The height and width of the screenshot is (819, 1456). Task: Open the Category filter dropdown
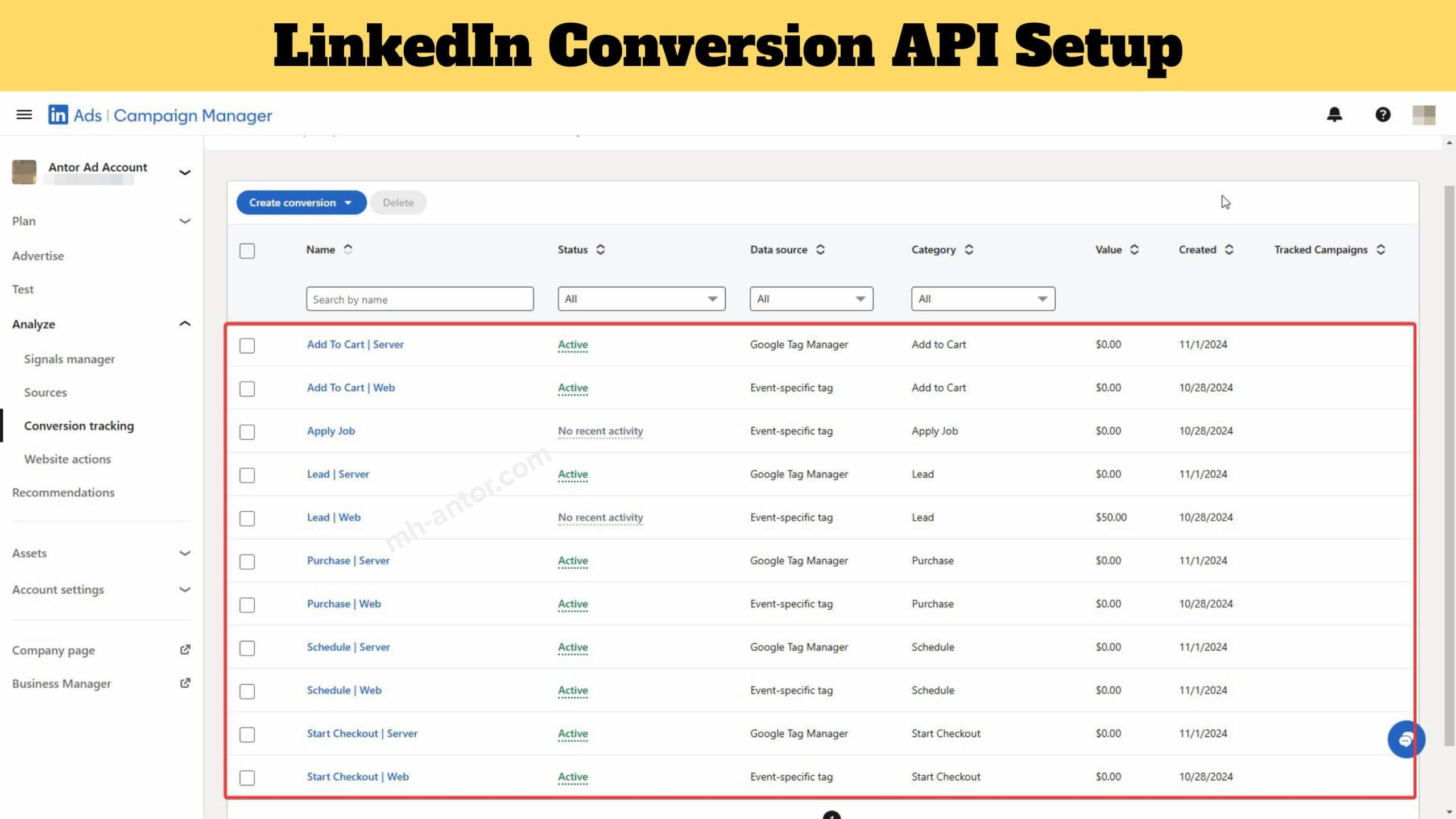(983, 299)
